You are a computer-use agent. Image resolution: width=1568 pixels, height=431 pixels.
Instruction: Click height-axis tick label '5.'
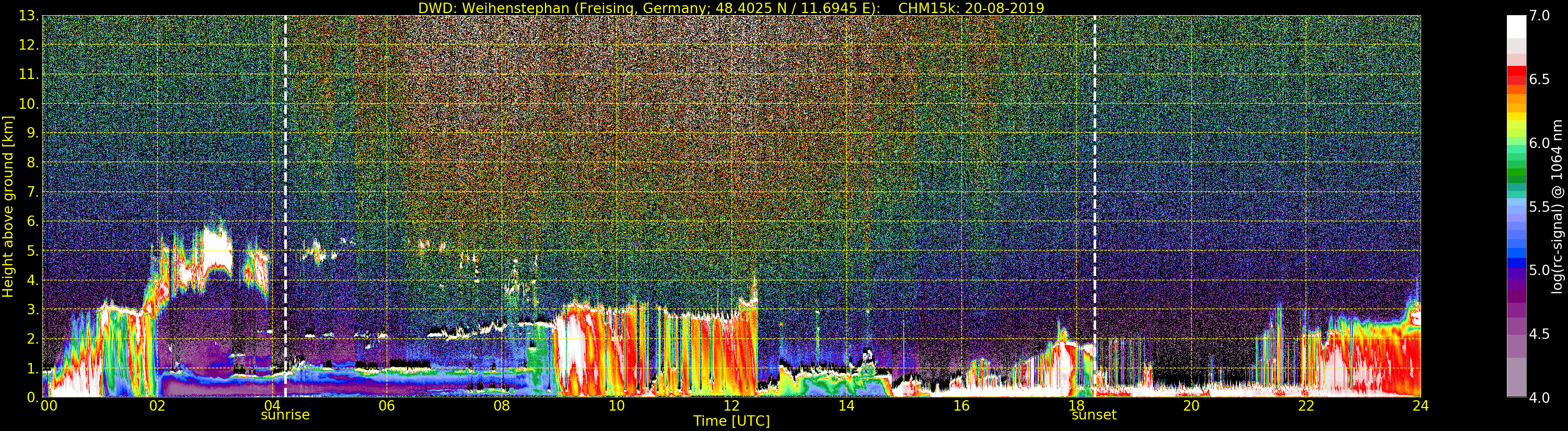point(33,251)
